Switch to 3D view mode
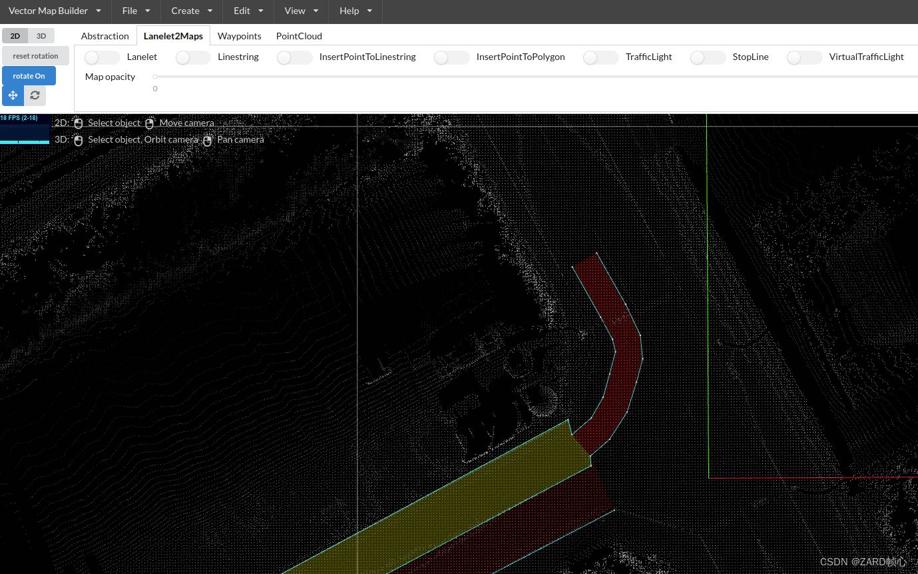This screenshot has height=574, width=918. tap(41, 36)
